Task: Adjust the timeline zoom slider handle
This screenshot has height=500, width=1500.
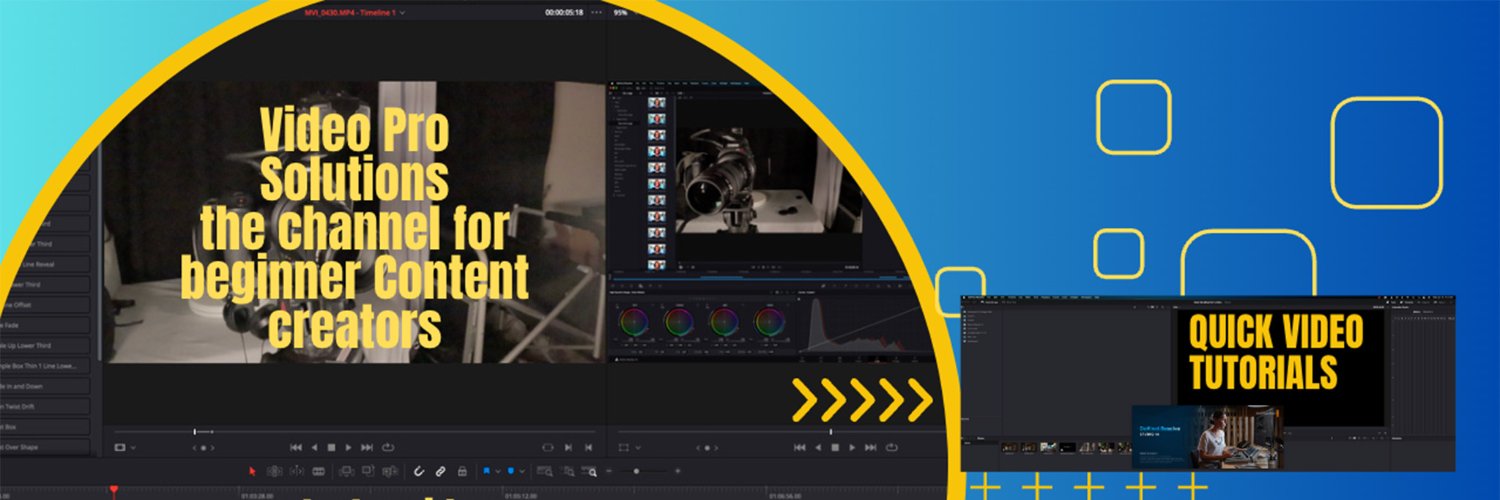Action: pyautogui.click(x=636, y=471)
